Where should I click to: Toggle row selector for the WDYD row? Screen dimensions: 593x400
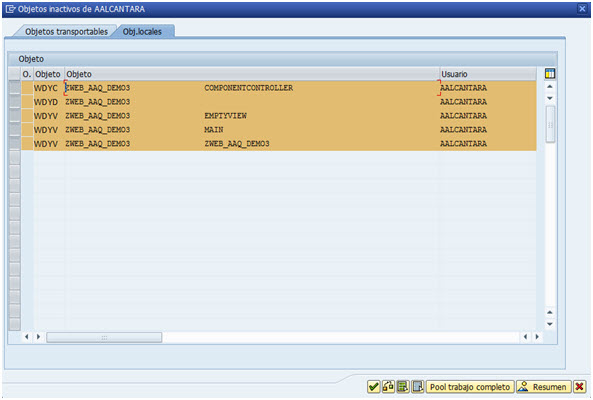(x=15, y=102)
